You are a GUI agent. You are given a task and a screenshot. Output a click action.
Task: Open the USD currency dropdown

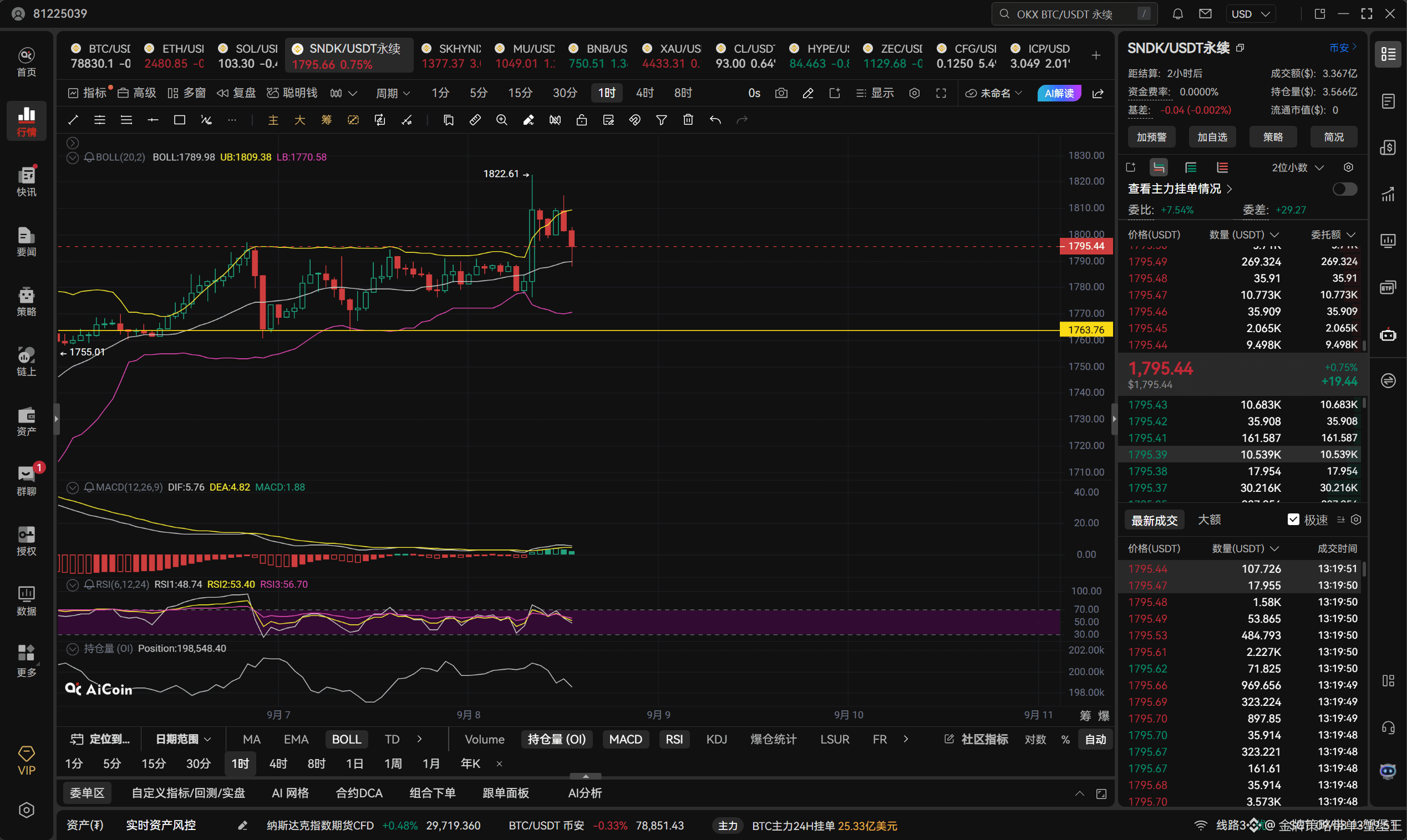coord(1250,14)
